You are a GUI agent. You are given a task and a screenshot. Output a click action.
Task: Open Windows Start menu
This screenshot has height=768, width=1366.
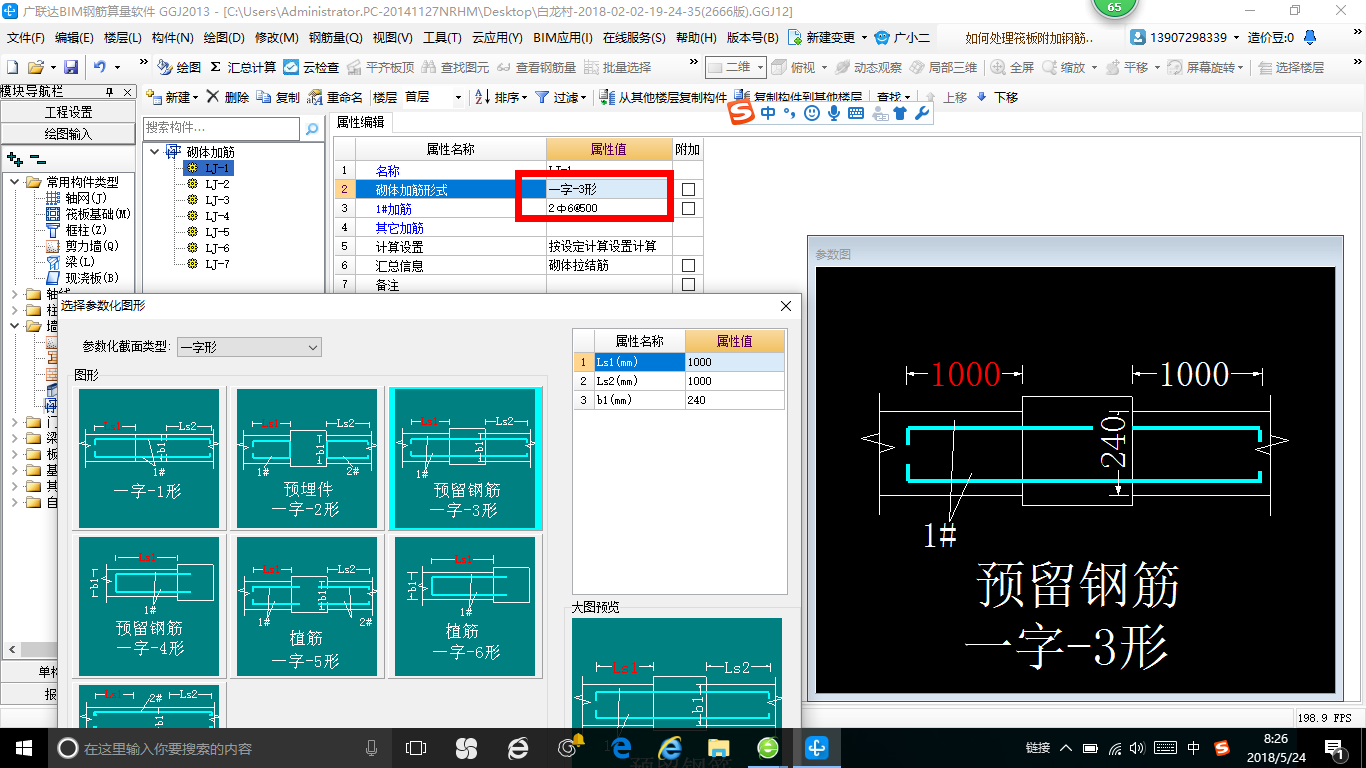point(23,747)
